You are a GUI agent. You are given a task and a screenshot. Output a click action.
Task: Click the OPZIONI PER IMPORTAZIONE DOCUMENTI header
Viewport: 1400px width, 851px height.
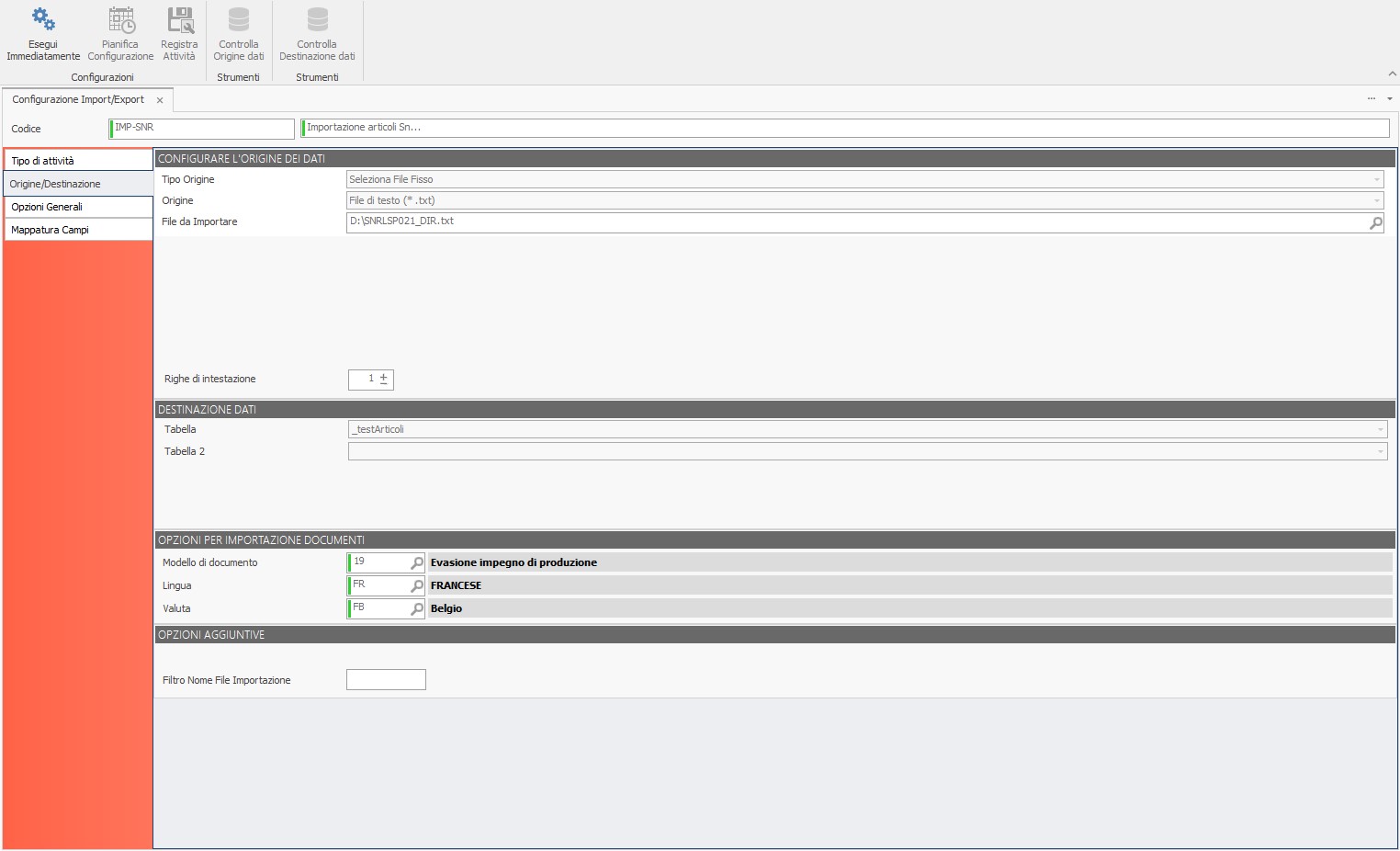775,540
